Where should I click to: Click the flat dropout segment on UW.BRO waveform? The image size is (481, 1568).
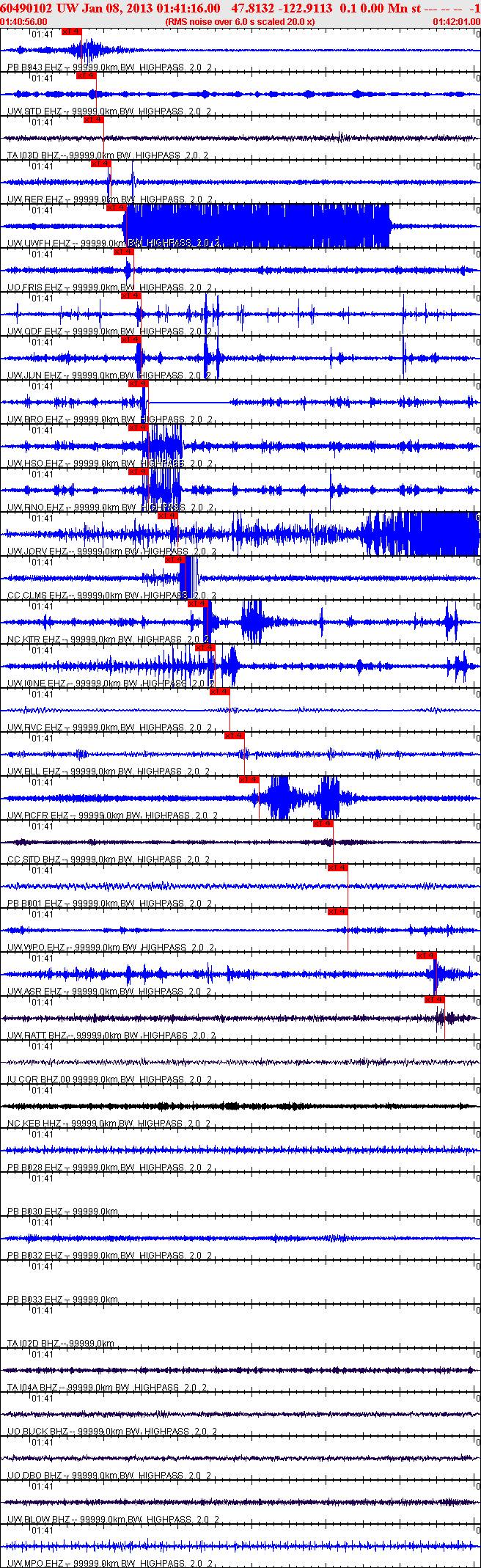[188, 402]
